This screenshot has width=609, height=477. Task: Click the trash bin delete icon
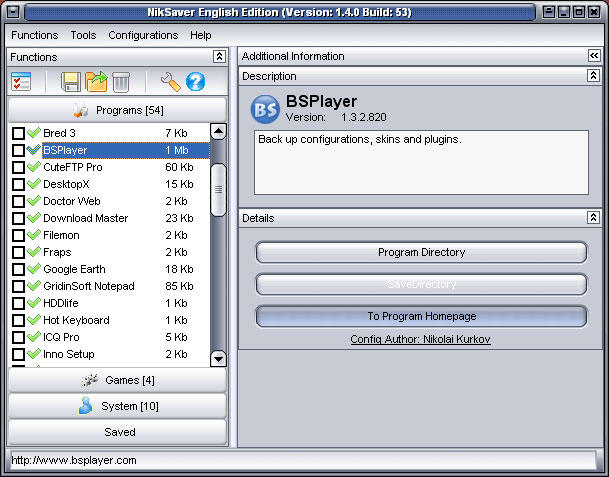click(x=121, y=82)
